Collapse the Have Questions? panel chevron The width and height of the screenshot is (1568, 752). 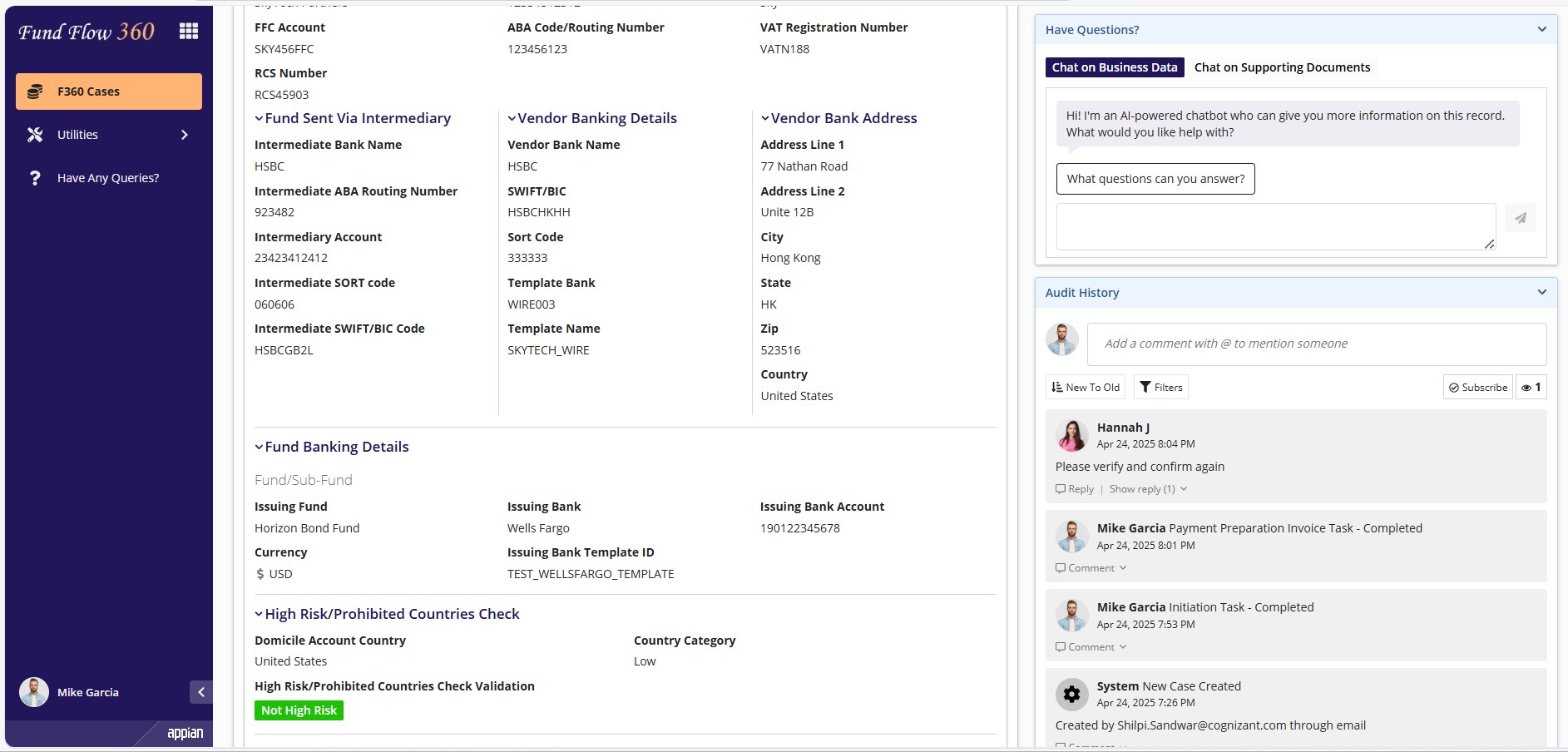pos(1542,29)
